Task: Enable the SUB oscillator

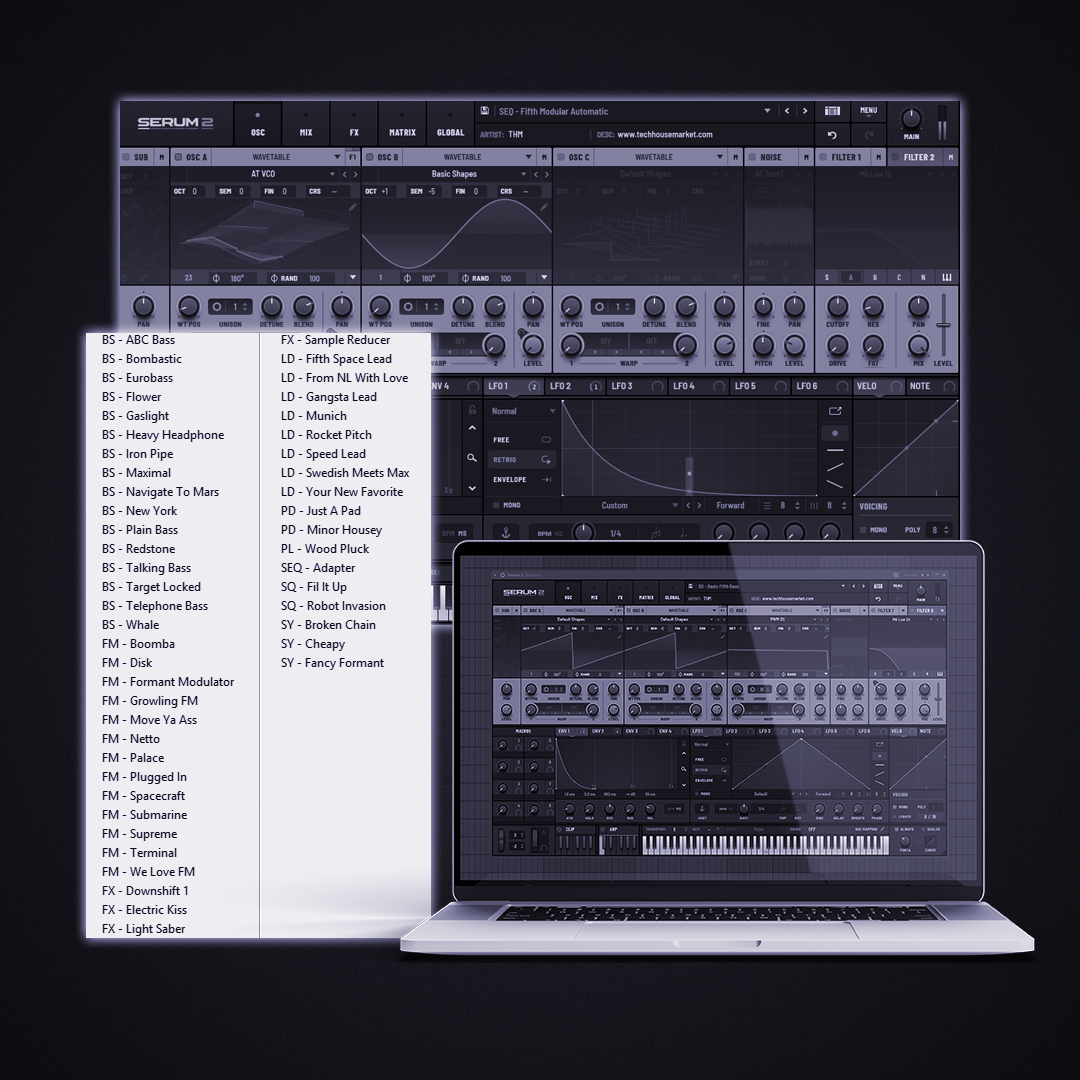Action: [126, 157]
